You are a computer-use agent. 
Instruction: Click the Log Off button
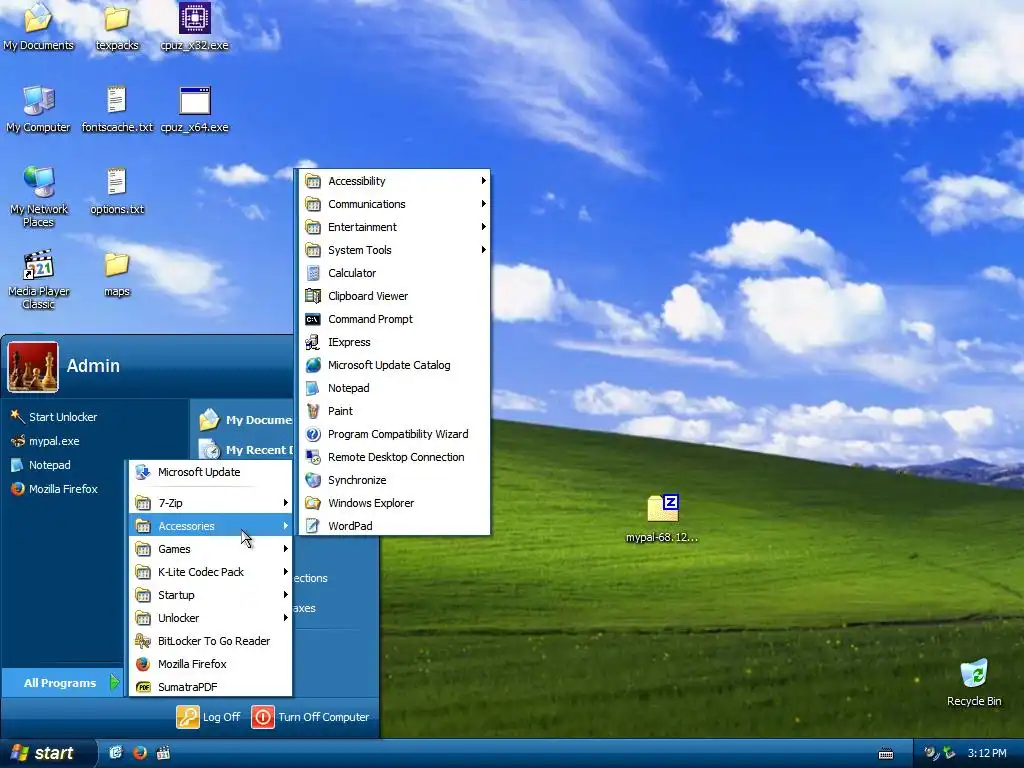point(209,717)
